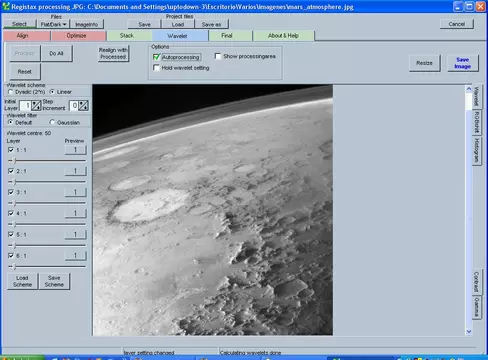The width and height of the screenshot is (488, 360).
Task: Click Preview button for layer 6:1
Action: coord(75,256)
